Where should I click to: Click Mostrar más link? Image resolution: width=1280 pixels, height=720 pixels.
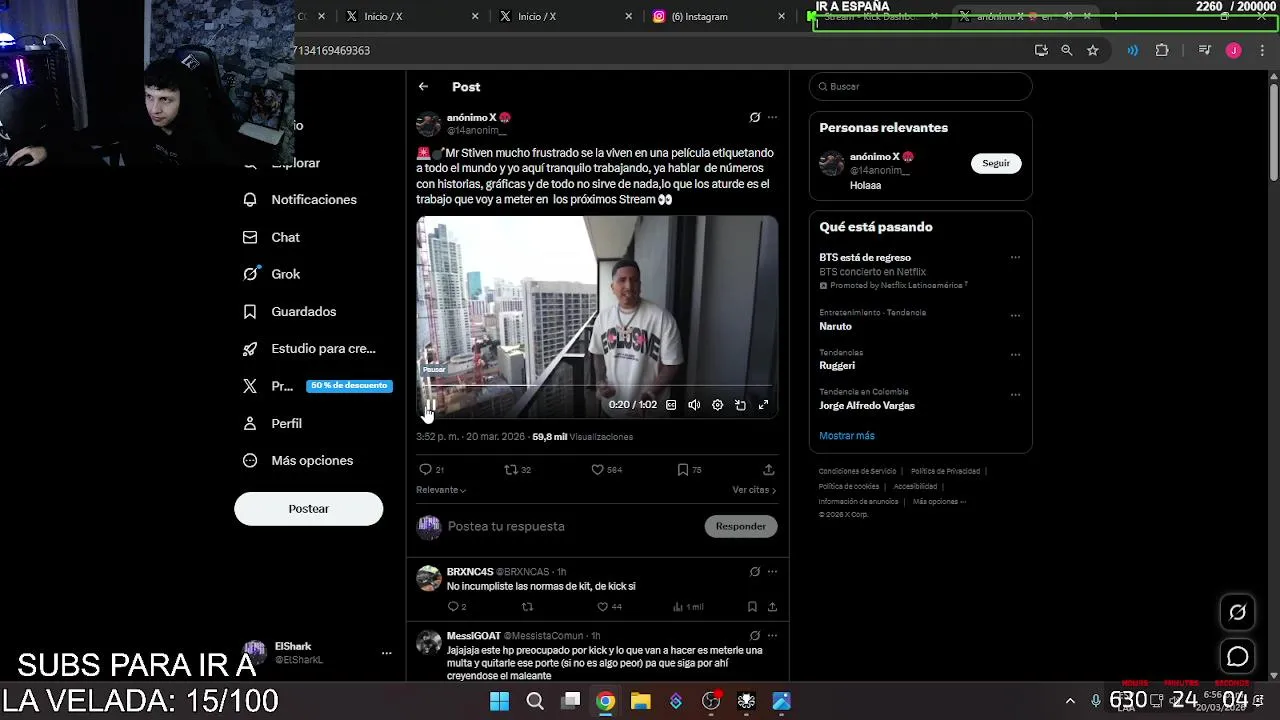pyautogui.click(x=847, y=436)
